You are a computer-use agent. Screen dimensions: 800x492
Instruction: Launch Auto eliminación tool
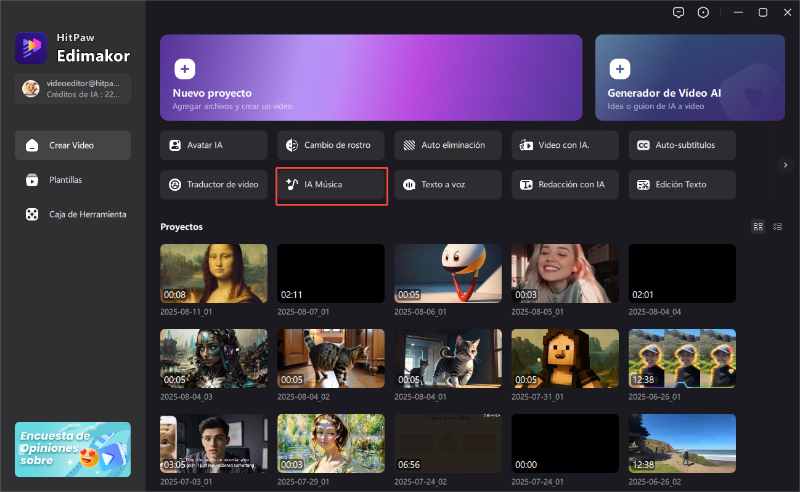[448, 145]
